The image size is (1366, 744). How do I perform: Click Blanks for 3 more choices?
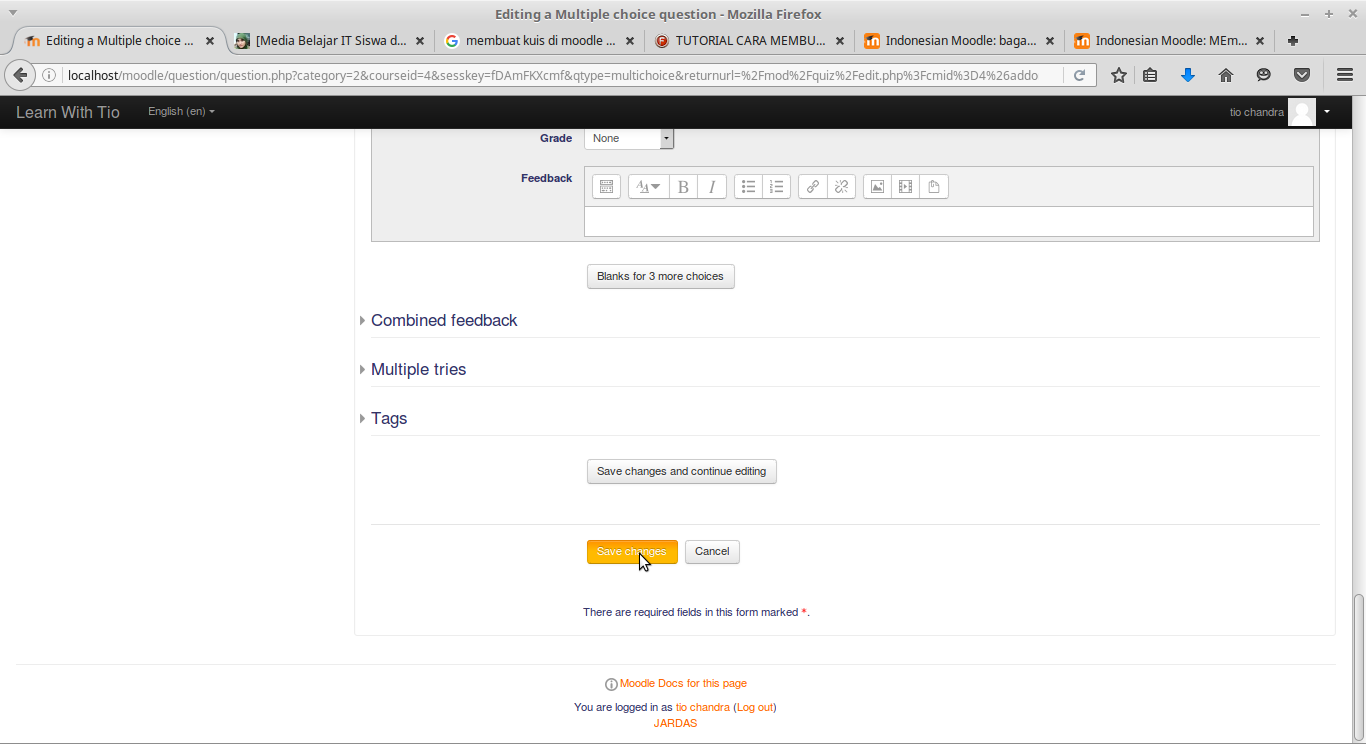point(661,276)
